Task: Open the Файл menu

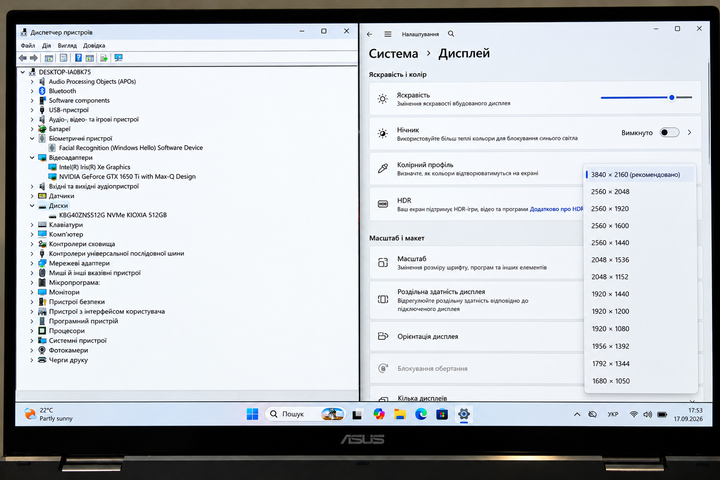Action: pyautogui.click(x=28, y=45)
